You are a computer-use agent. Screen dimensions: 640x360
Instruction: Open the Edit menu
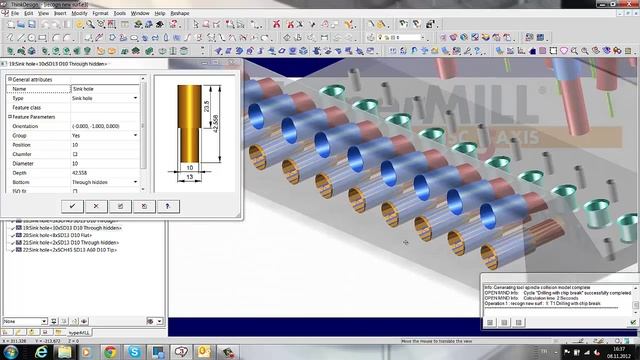tap(29, 13)
